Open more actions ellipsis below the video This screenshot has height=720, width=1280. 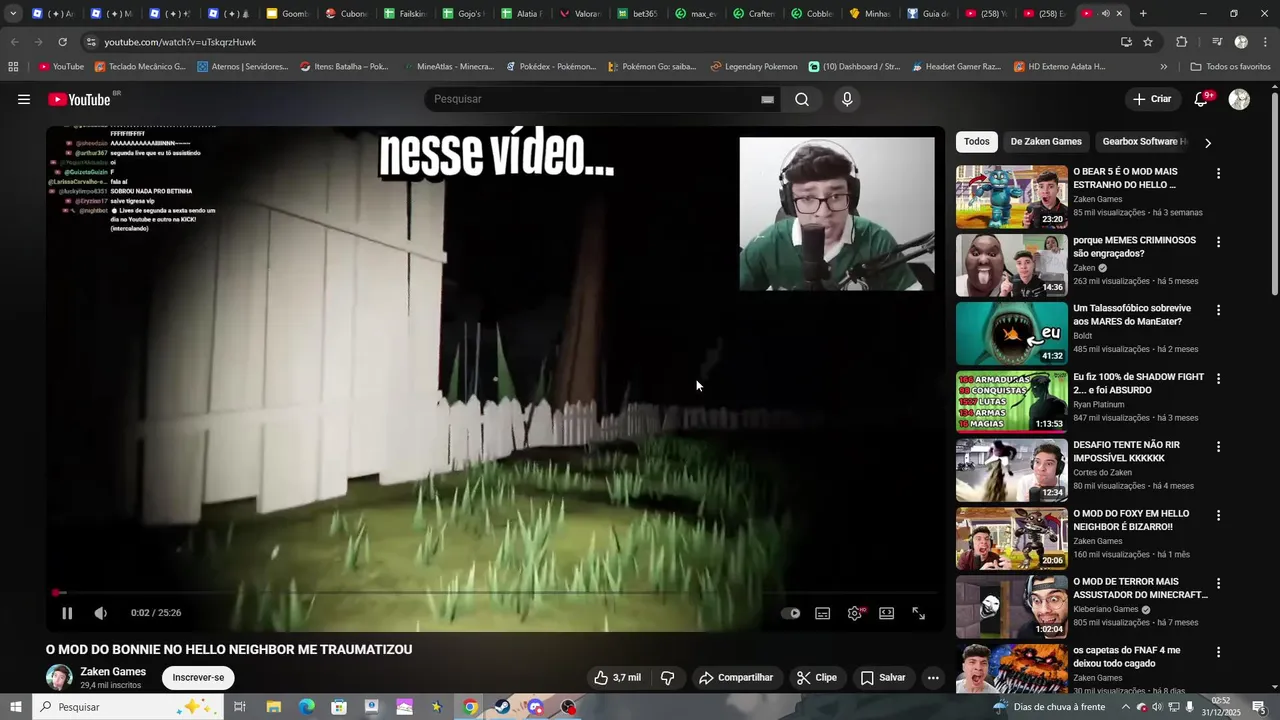pyautogui.click(x=933, y=677)
